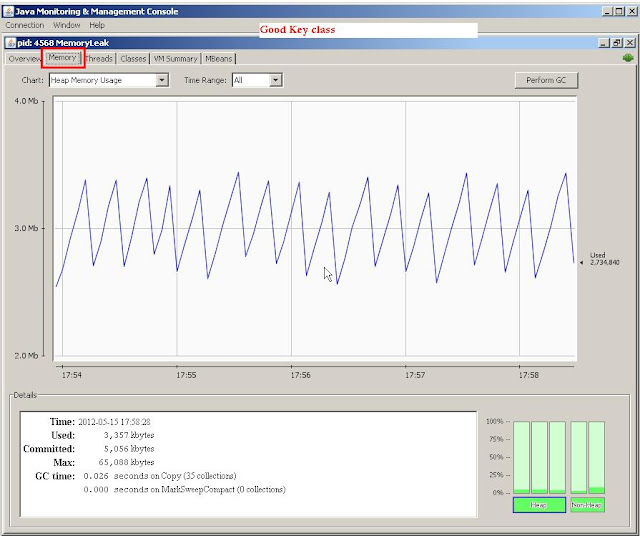This screenshot has width=640, height=536.
Task: Click the 17:58 time axis label
Action: (529, 375)
